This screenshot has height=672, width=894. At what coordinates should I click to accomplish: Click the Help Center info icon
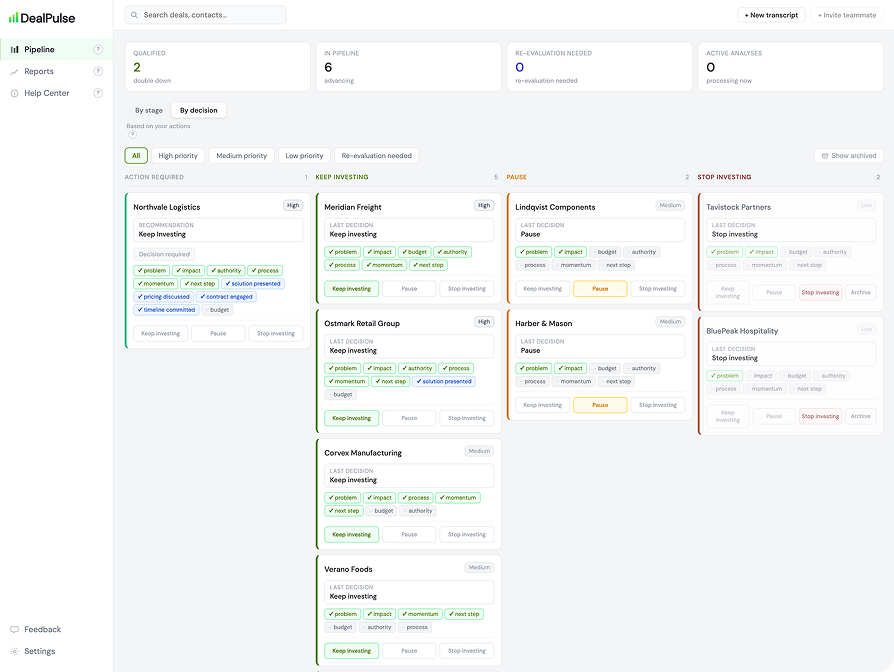pos(14,93)
